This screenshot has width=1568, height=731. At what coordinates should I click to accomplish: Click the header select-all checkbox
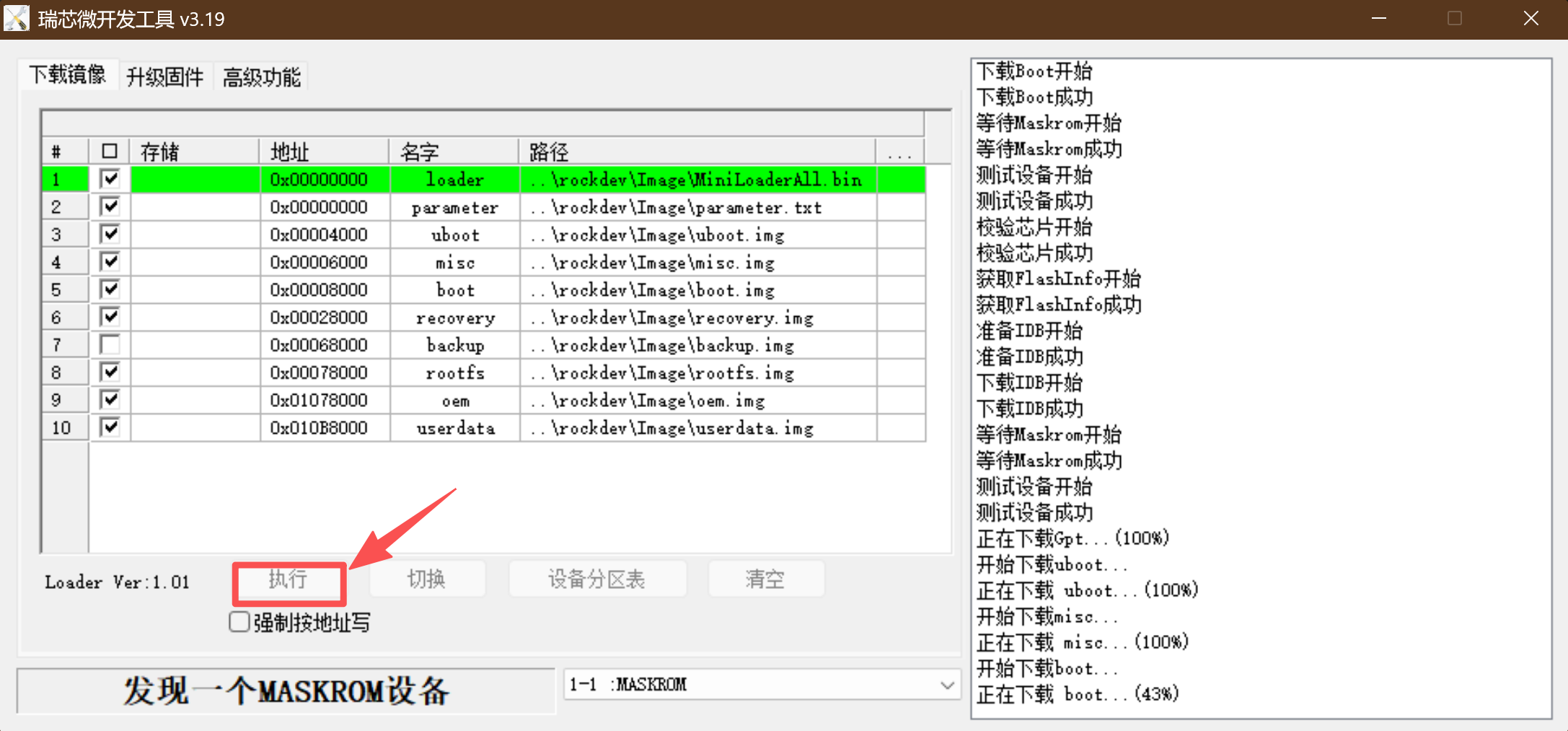click(110, 152)
